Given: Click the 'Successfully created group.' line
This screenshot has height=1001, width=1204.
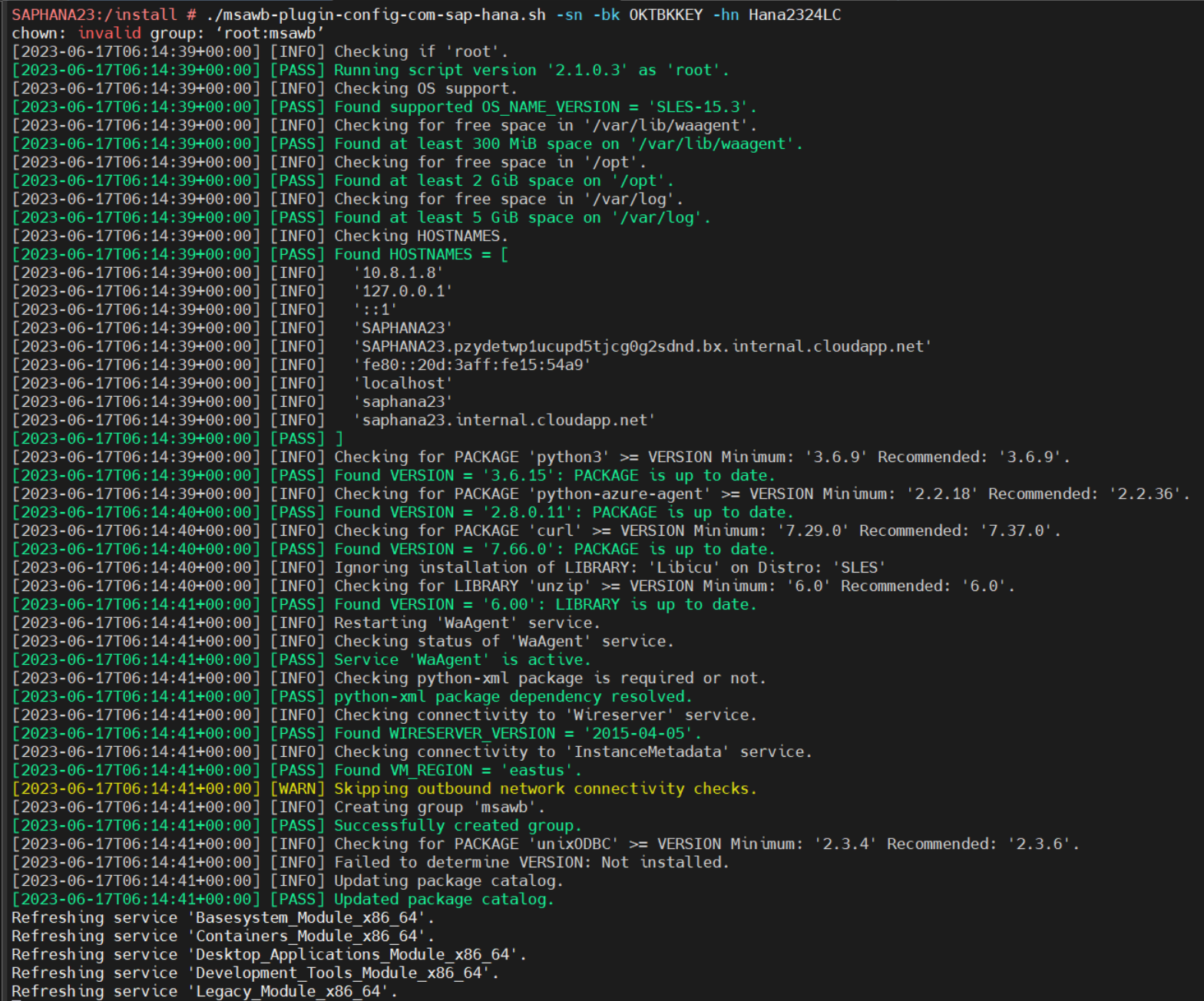Looking at the screenshot, I should 297,825.
